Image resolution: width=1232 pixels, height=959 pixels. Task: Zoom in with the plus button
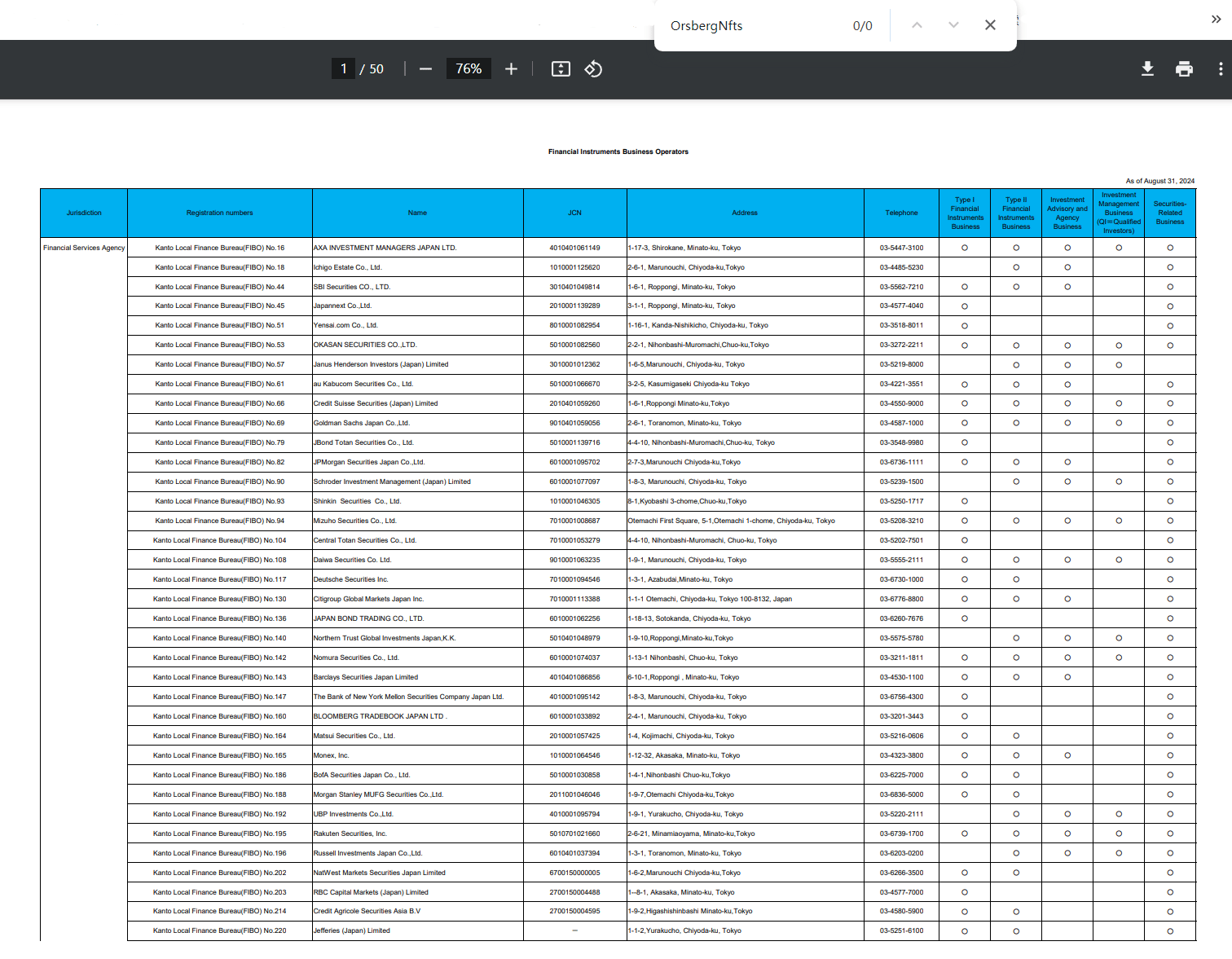tap(511, 69)
